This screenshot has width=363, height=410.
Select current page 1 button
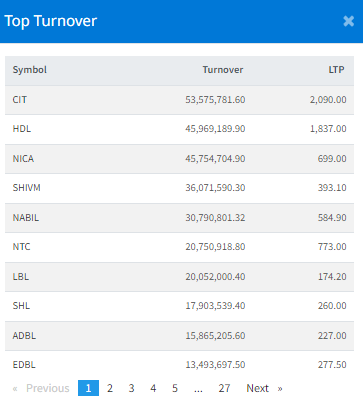(x=88, y=388)
